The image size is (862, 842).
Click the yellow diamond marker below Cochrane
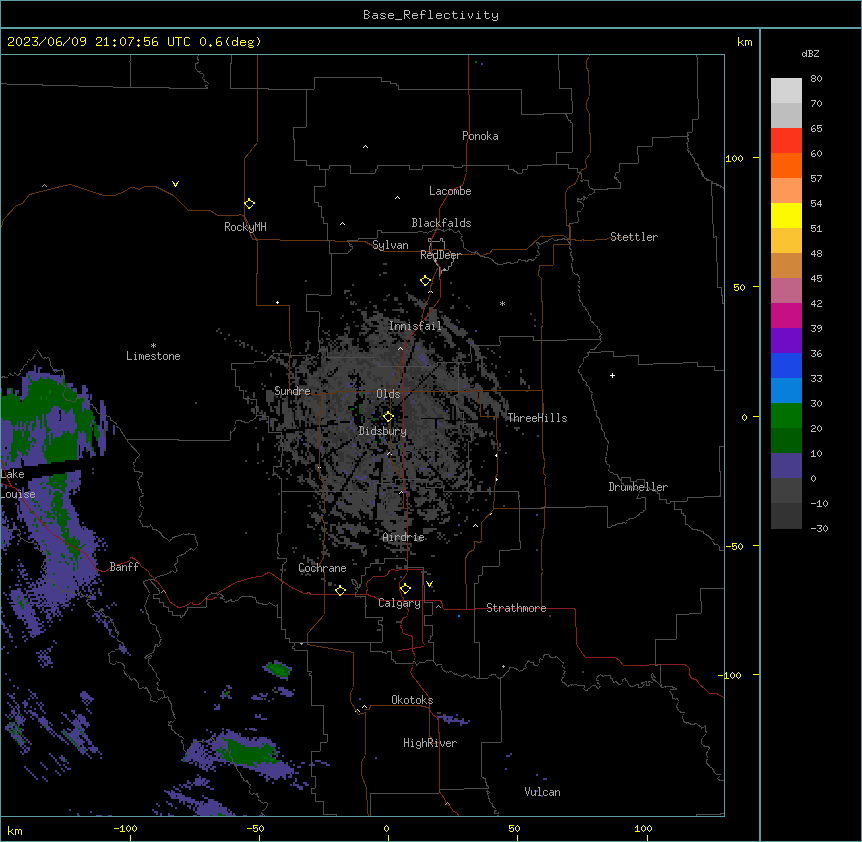pos(340,590)
